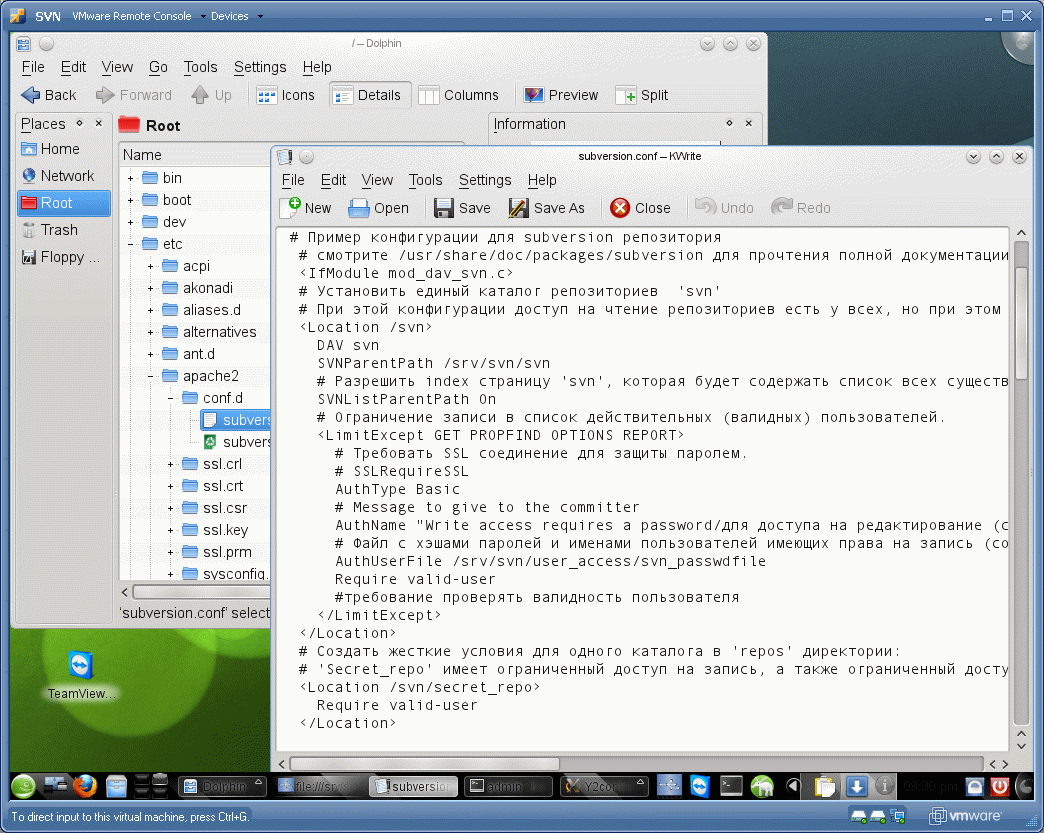Click the clipboard (Klipper) tray icon
This screenshot has height=833, width=1044.
pos(825,787)
